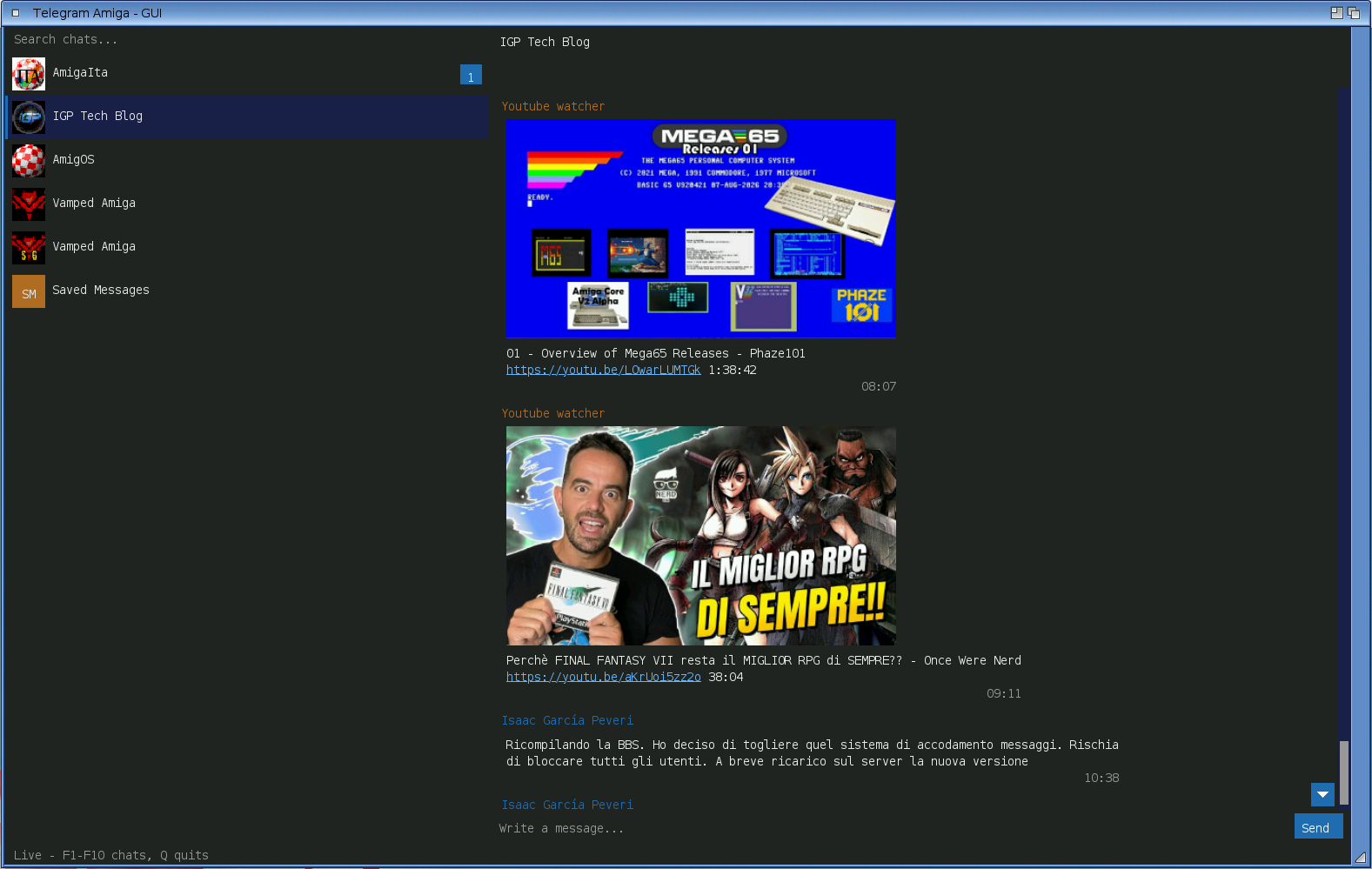Click the second Youtube watcher sender name
Image resolution: width=1372 pixels, height=869 pixels.
click(552, 413)
